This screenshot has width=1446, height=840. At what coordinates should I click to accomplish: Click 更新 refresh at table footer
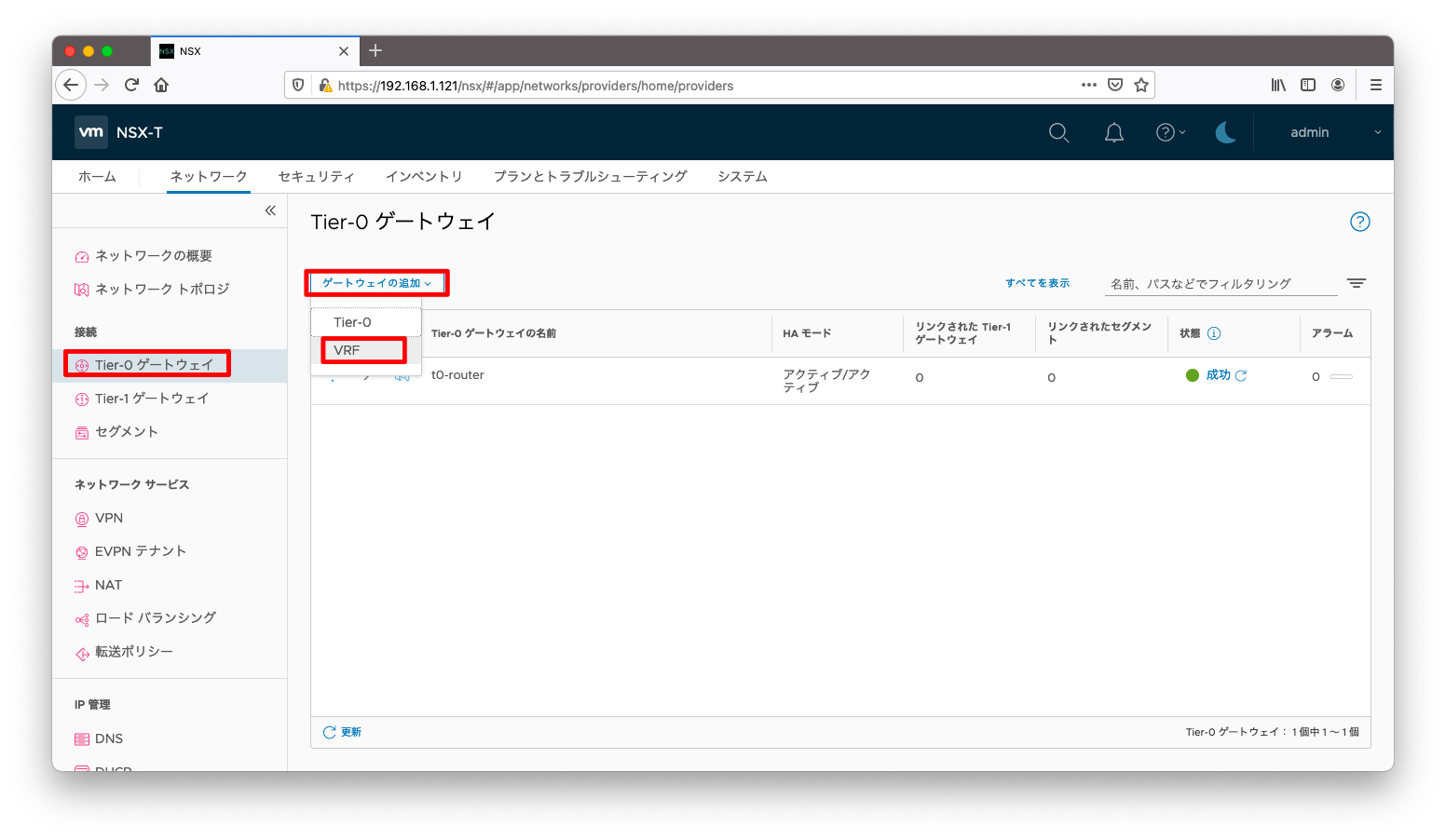point(342,732)
